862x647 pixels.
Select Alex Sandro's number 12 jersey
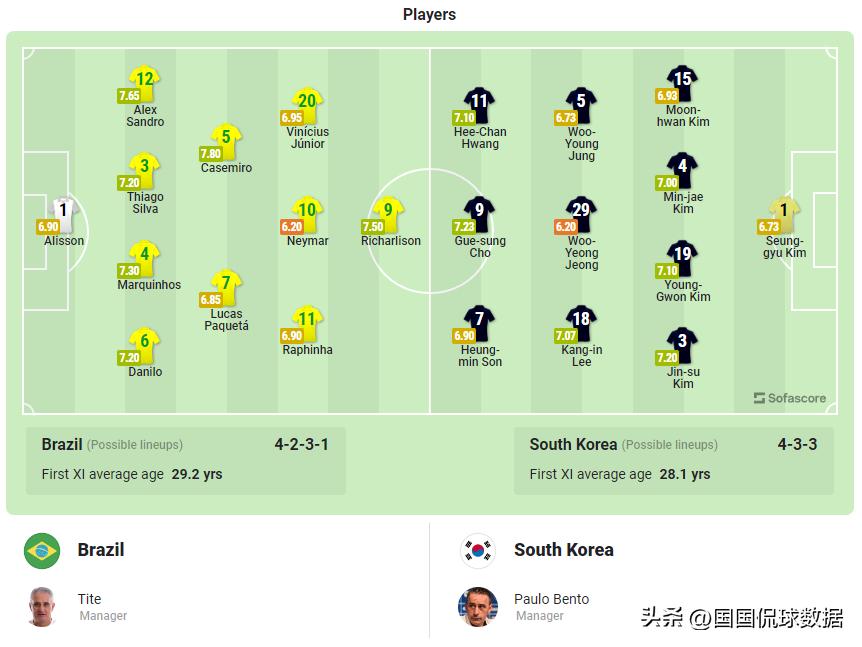(x=145, y=80)
